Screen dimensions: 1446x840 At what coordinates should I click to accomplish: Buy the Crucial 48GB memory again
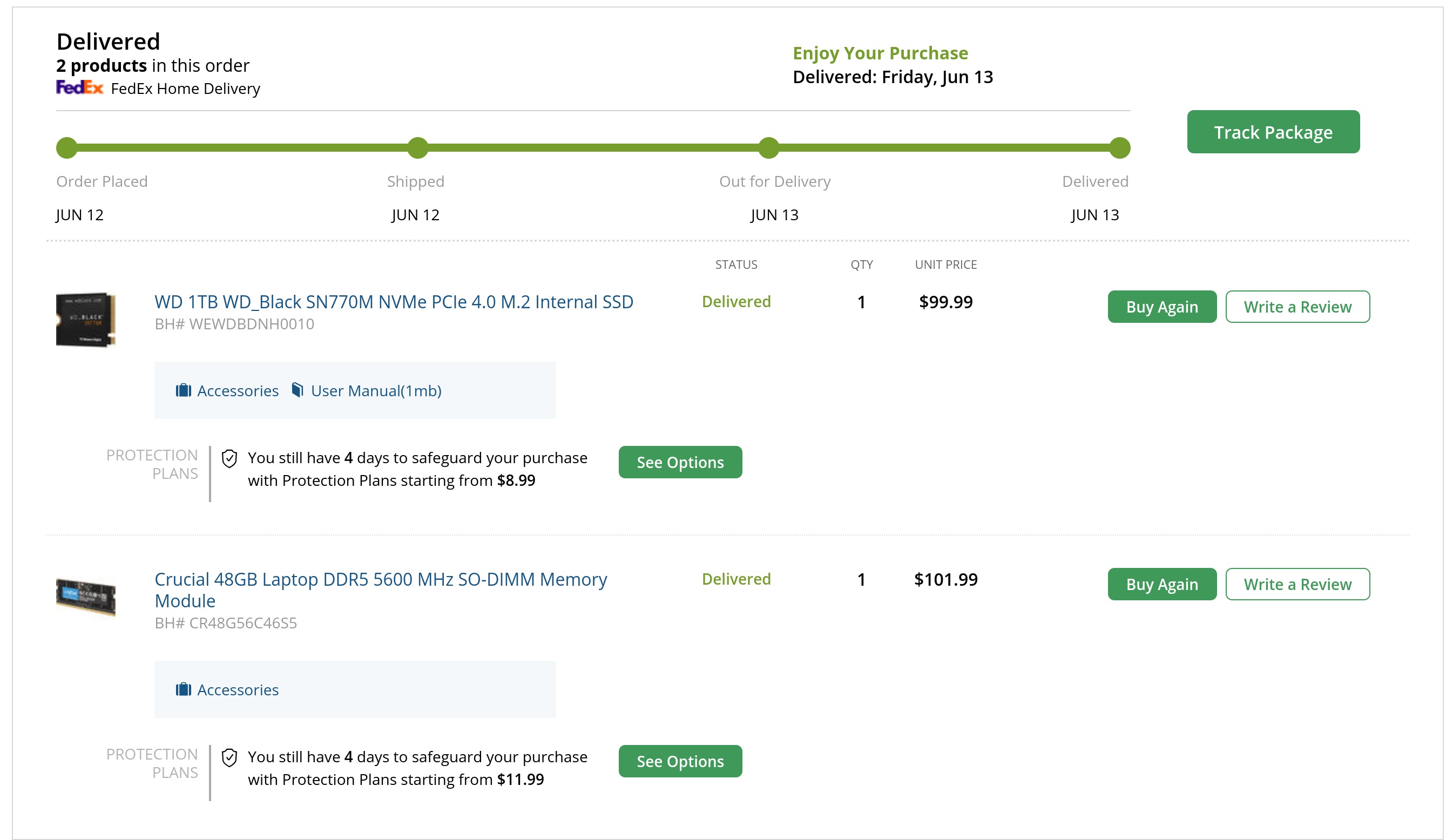coord(1161,584)
